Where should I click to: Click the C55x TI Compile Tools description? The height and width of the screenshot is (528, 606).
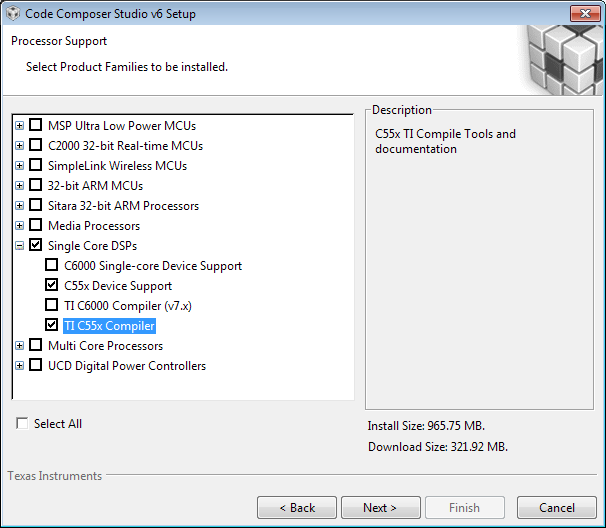[445, 141]
